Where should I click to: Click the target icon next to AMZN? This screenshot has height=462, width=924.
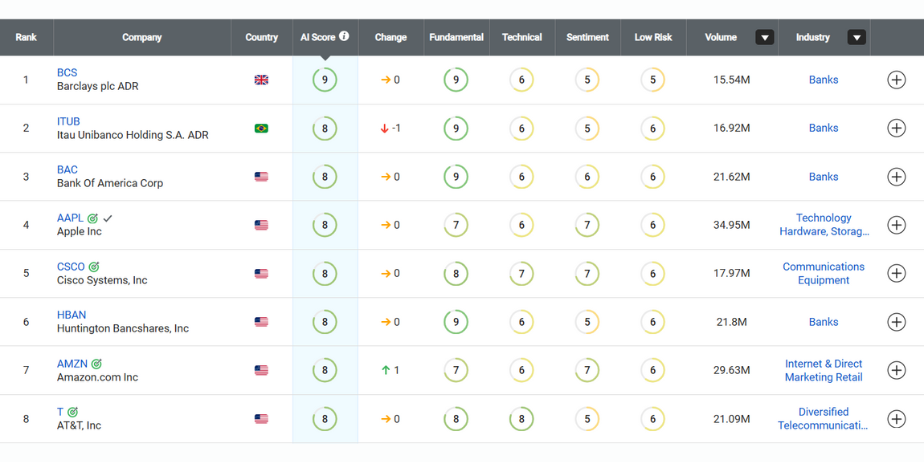click(96, 364)
